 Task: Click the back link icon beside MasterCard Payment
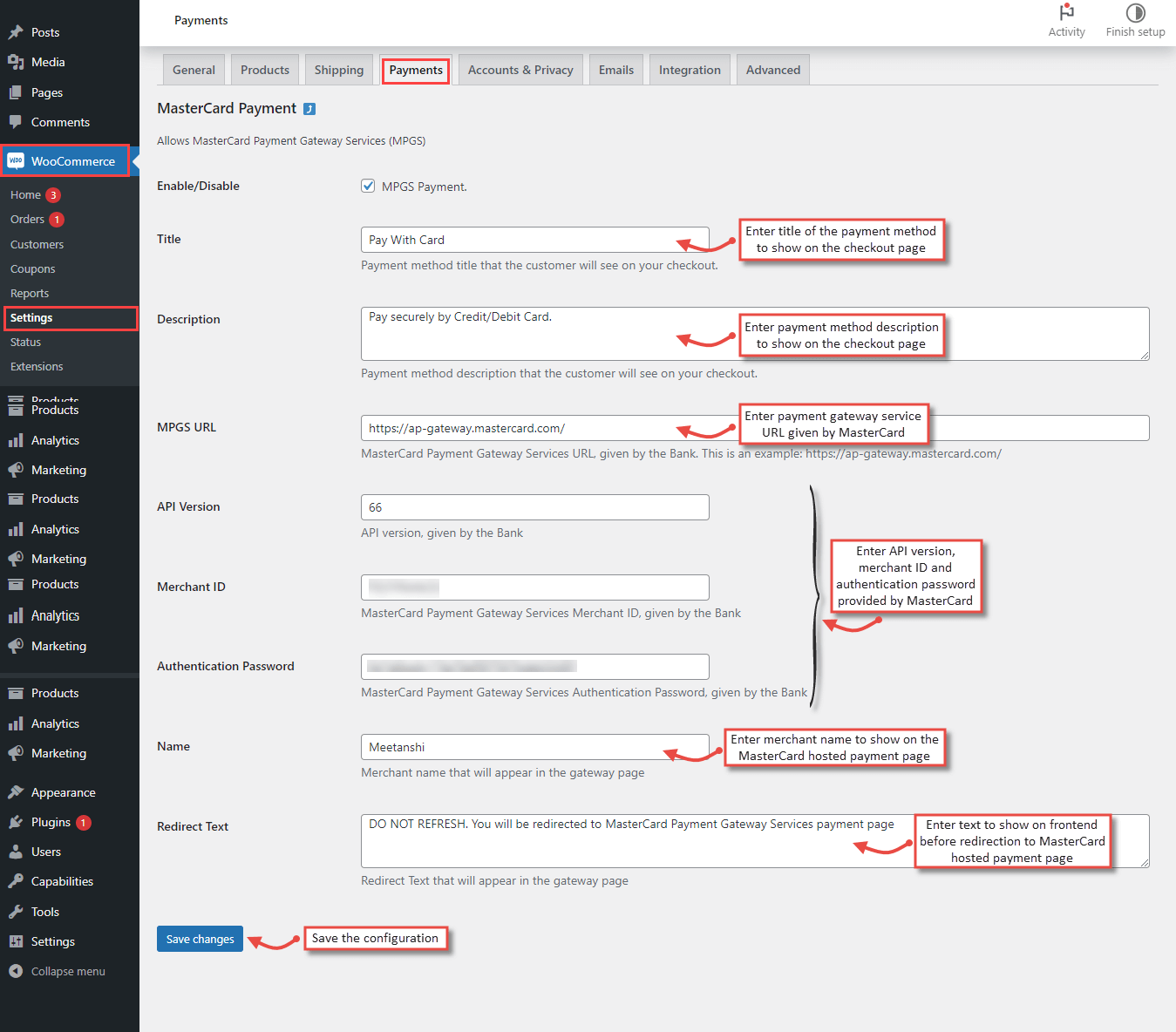pos(309,109)
